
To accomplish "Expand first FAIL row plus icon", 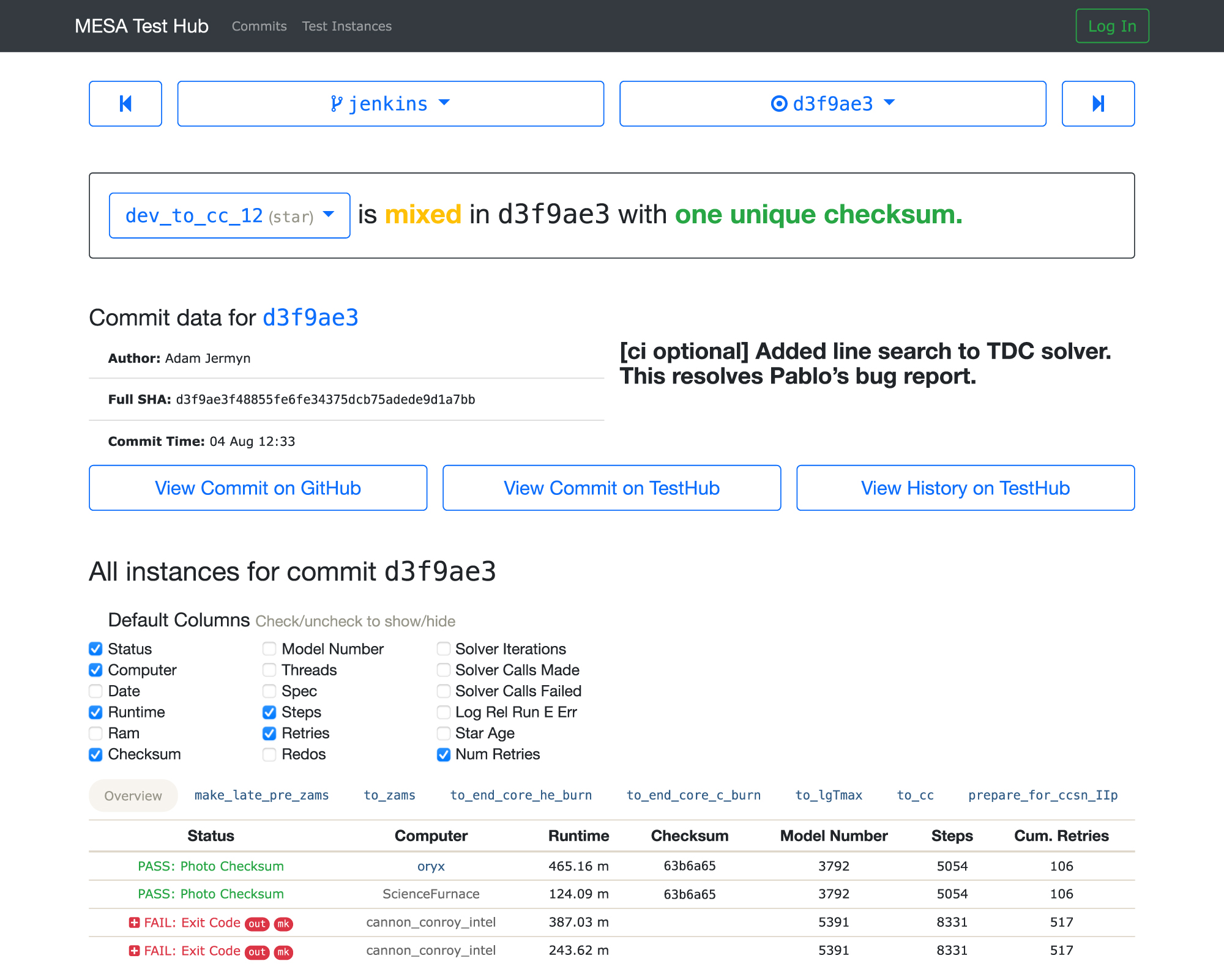I will (134, 922).
